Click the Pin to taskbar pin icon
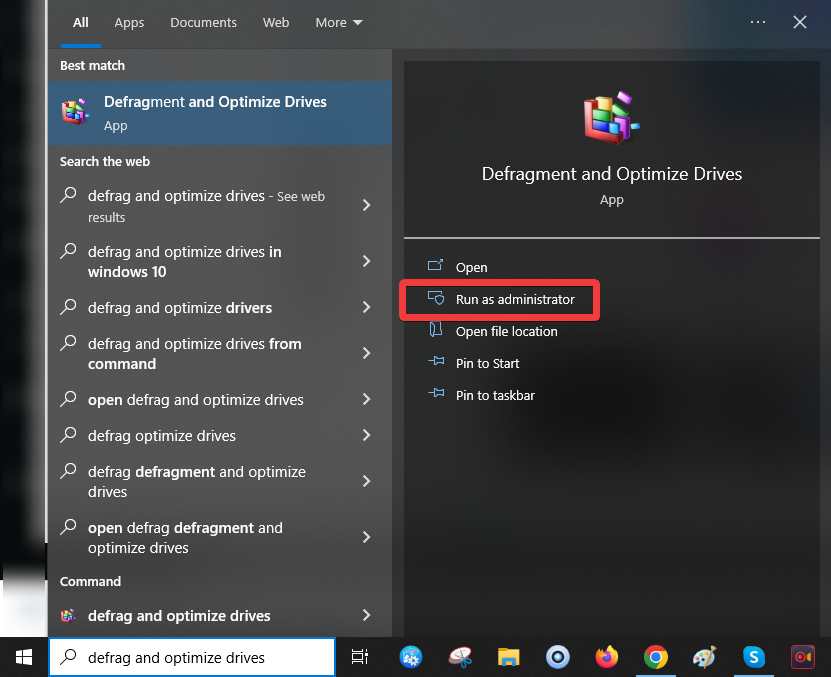The width and height of the screenshot is (831, 677). pyautogui.click(x=436, y=393)
